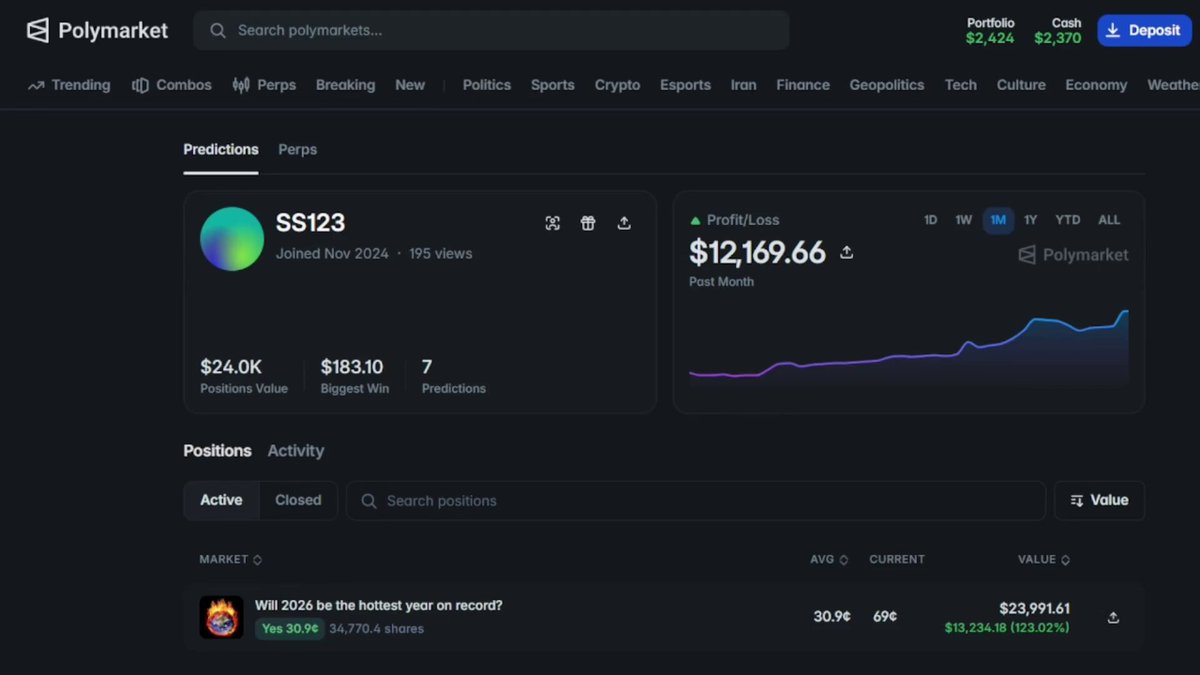Click the 34,770.4 shares text
1200x675 pixels.
[x=377, y=629]
